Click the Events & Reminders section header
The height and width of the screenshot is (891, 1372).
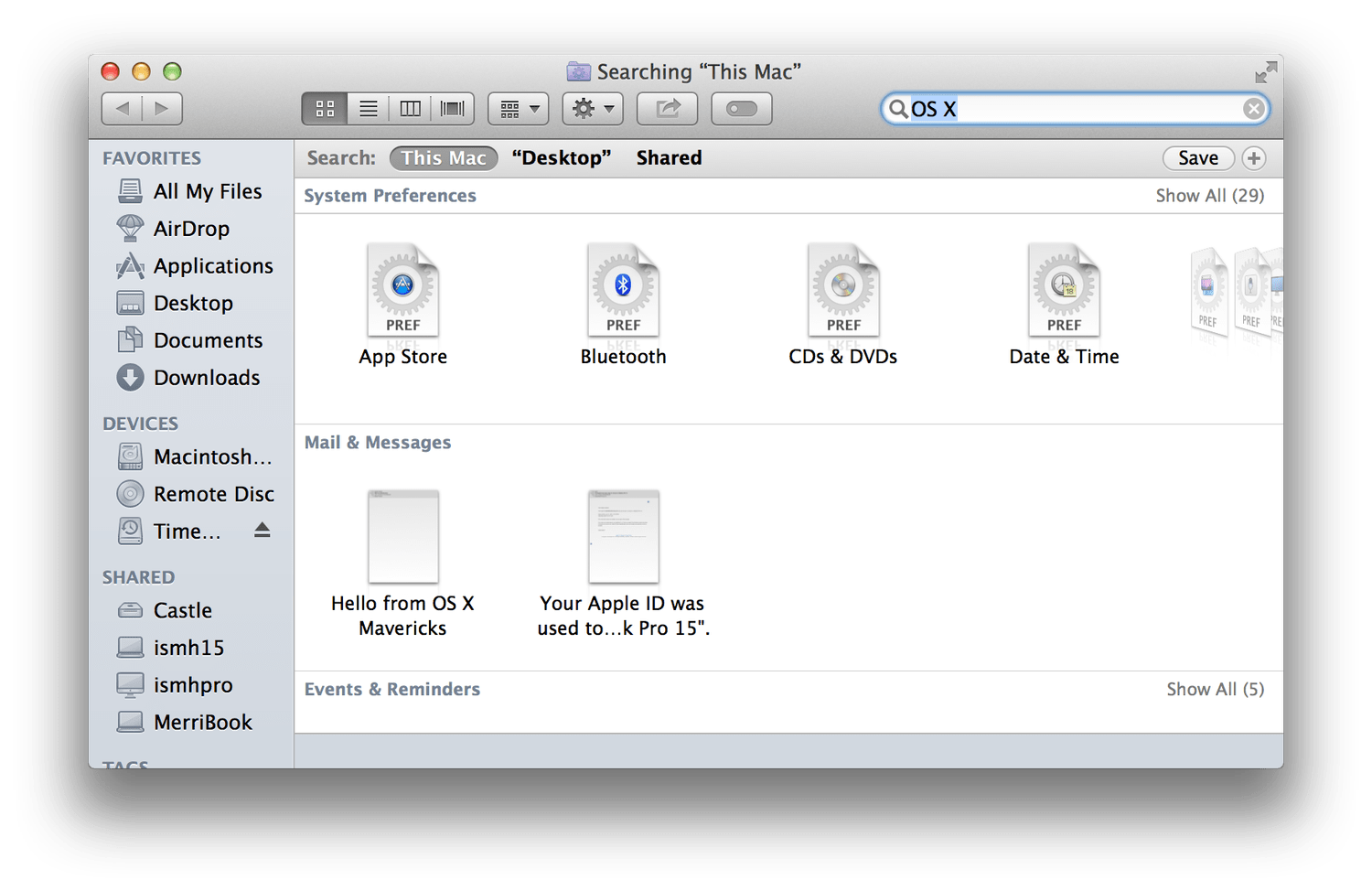tap(391, 690)
